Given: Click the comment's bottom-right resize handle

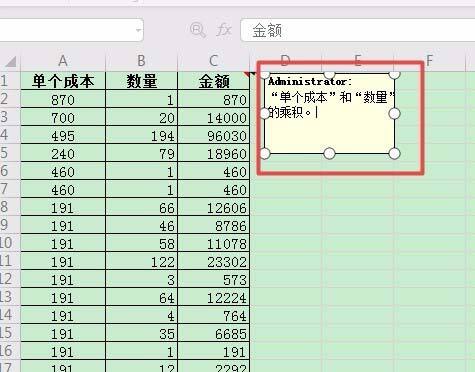Looking at the screenshot, I should pos(394,153).
